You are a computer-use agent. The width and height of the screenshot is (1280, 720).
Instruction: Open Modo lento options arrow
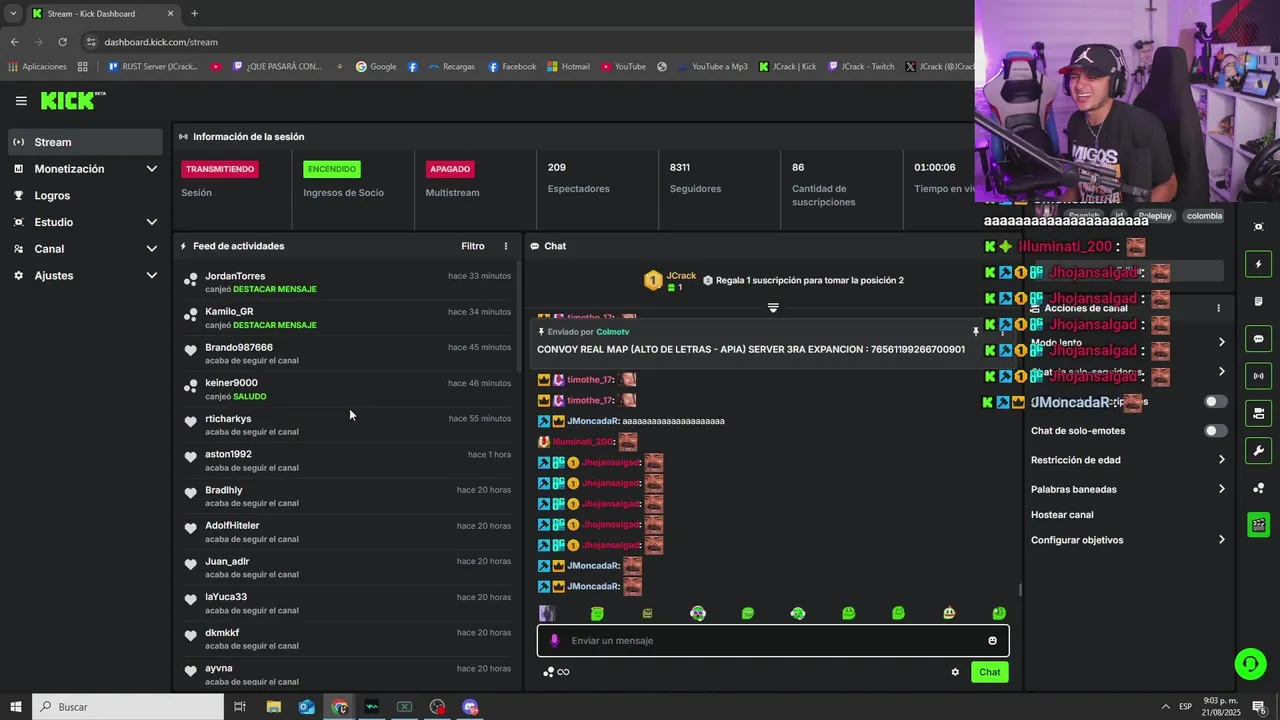[x=1221, y=342]
